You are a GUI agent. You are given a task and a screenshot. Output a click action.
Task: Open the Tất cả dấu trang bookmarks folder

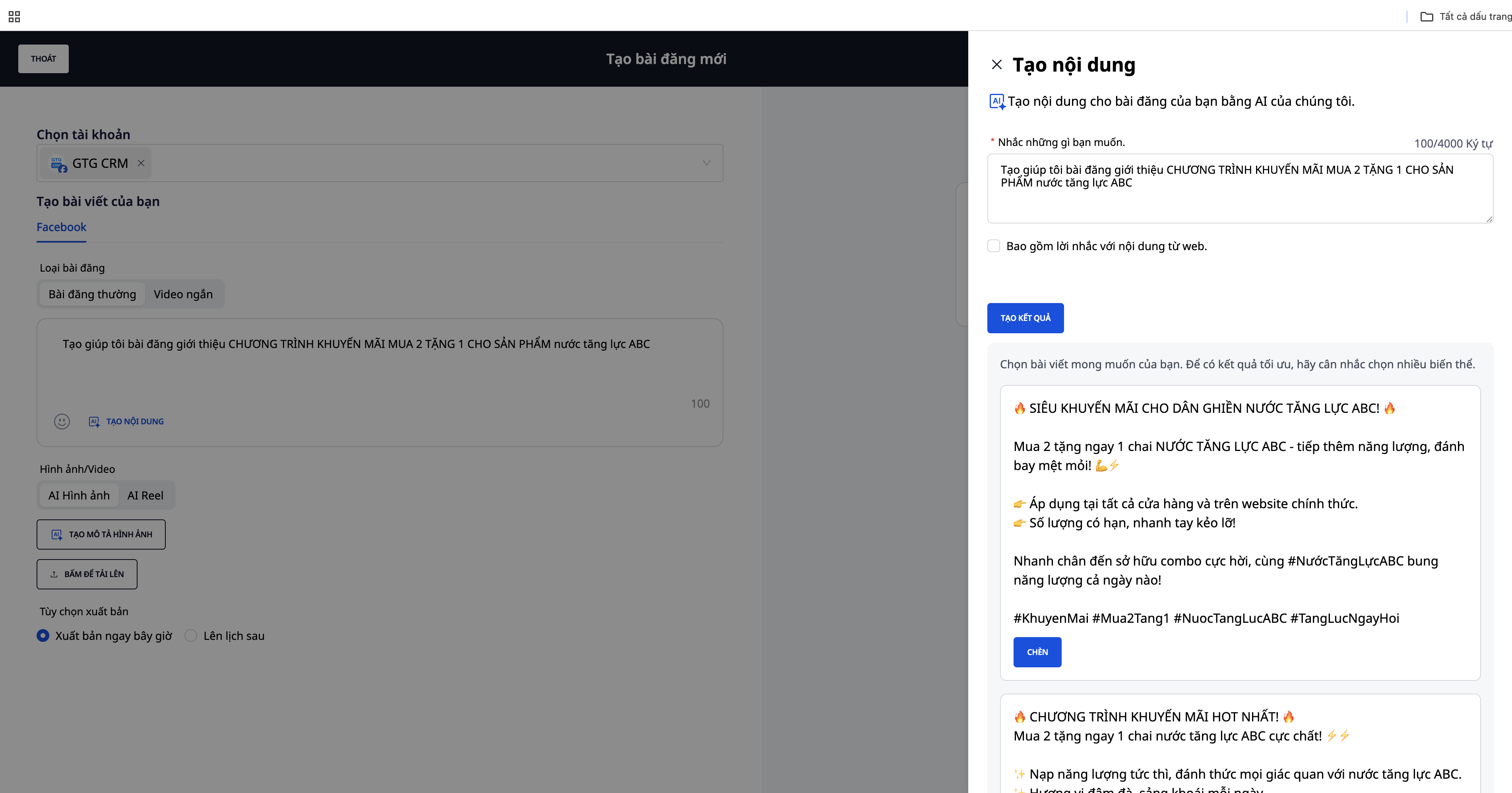click(1465, 16)
